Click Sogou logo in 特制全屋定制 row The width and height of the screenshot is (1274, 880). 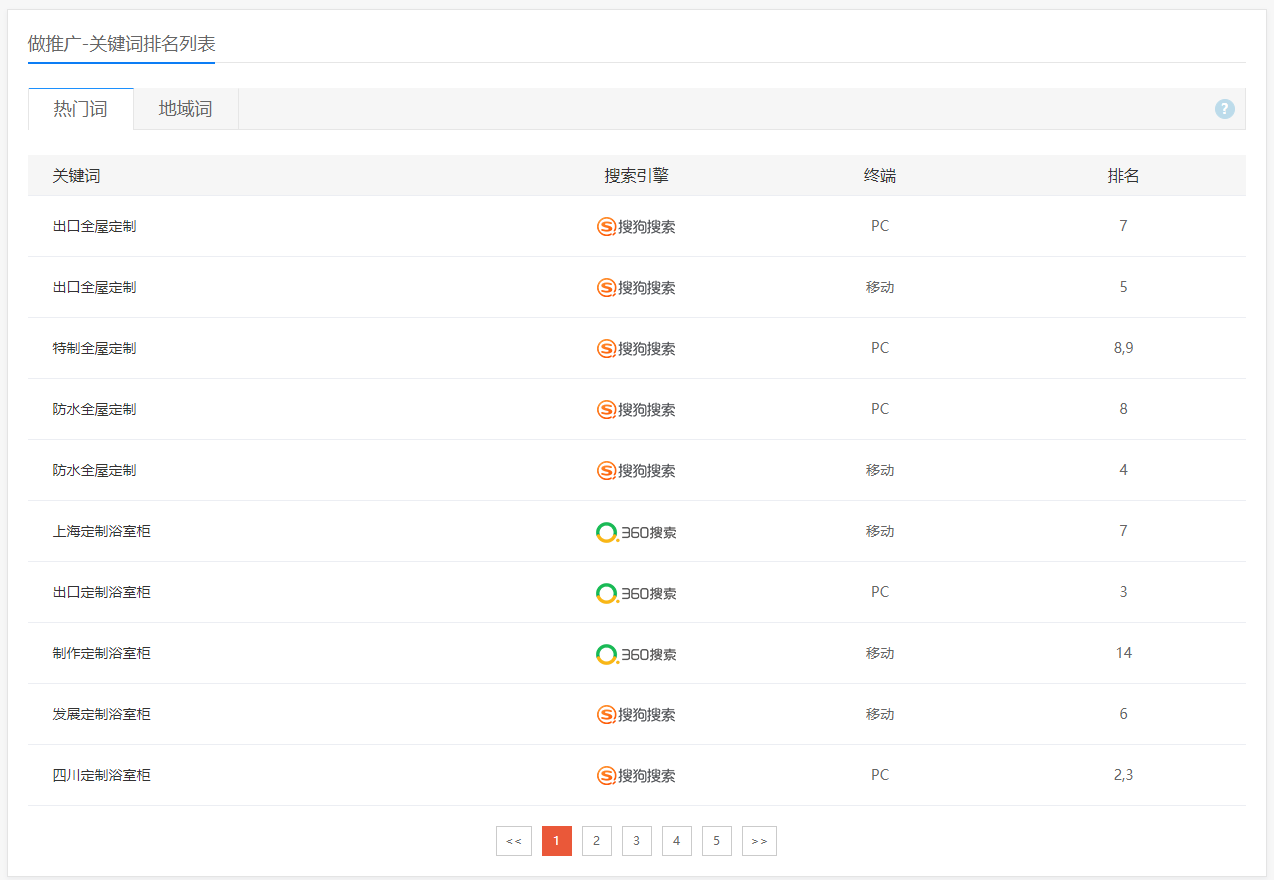tap(636, 349)
